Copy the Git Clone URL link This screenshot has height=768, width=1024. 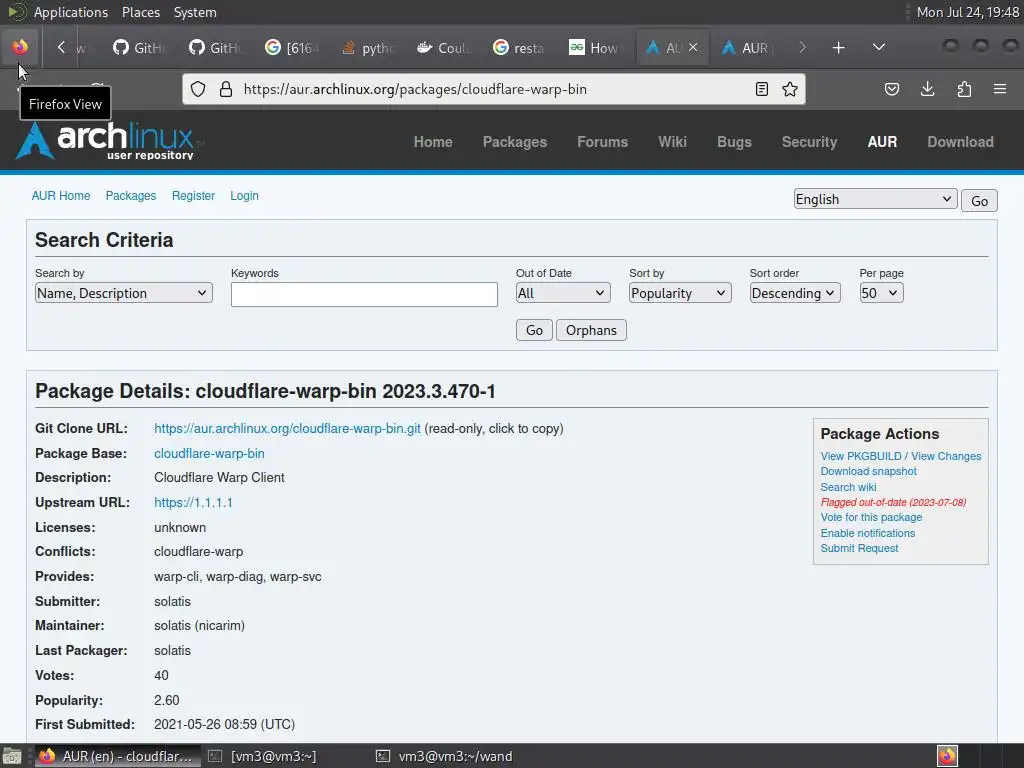coord(287,428)
